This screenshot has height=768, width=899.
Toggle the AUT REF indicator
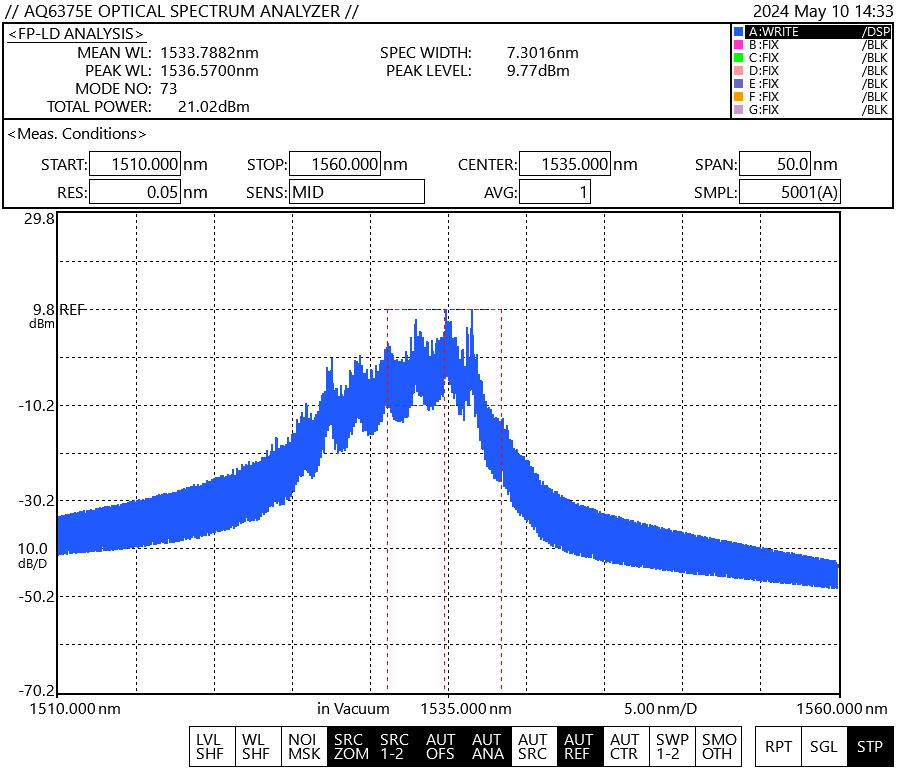[x=579, y=747]
